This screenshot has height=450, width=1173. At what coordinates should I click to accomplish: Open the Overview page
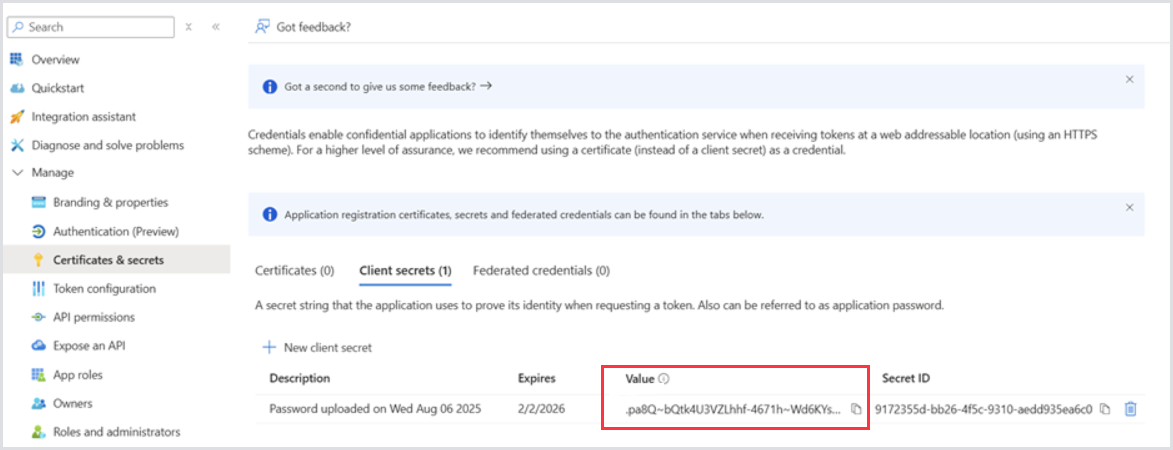point(55,59)
